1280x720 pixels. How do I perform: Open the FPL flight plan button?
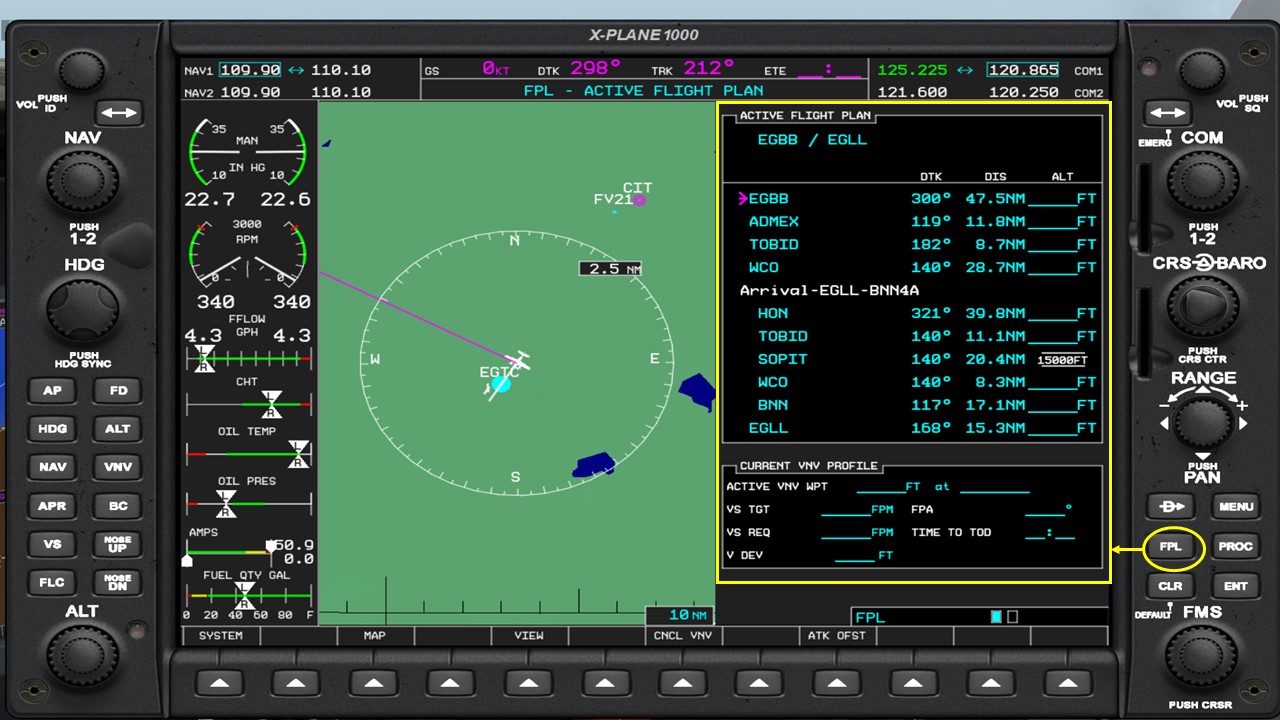(1170, 547)
